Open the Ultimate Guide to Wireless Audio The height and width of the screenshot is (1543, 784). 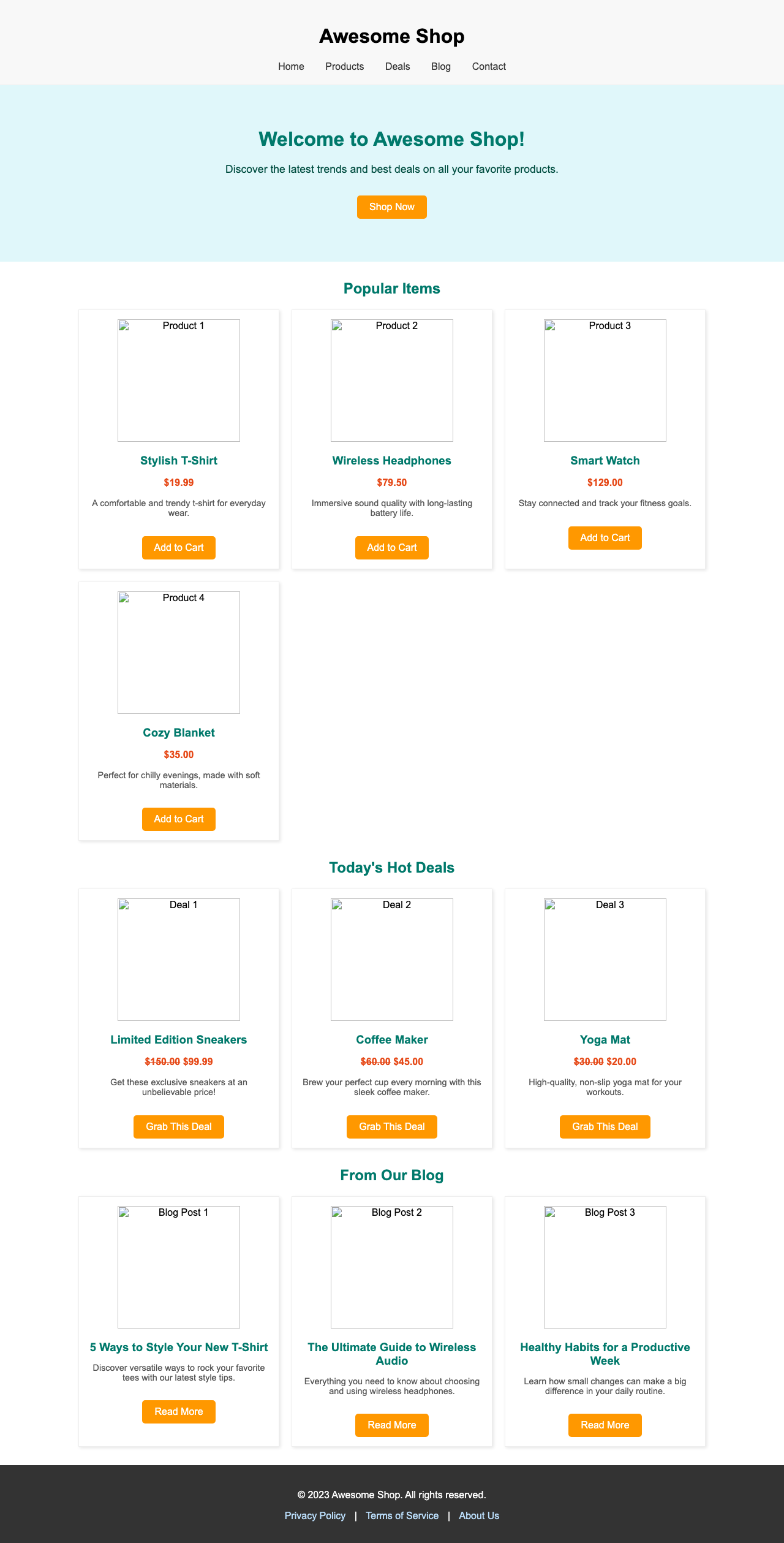[391, 1425]
